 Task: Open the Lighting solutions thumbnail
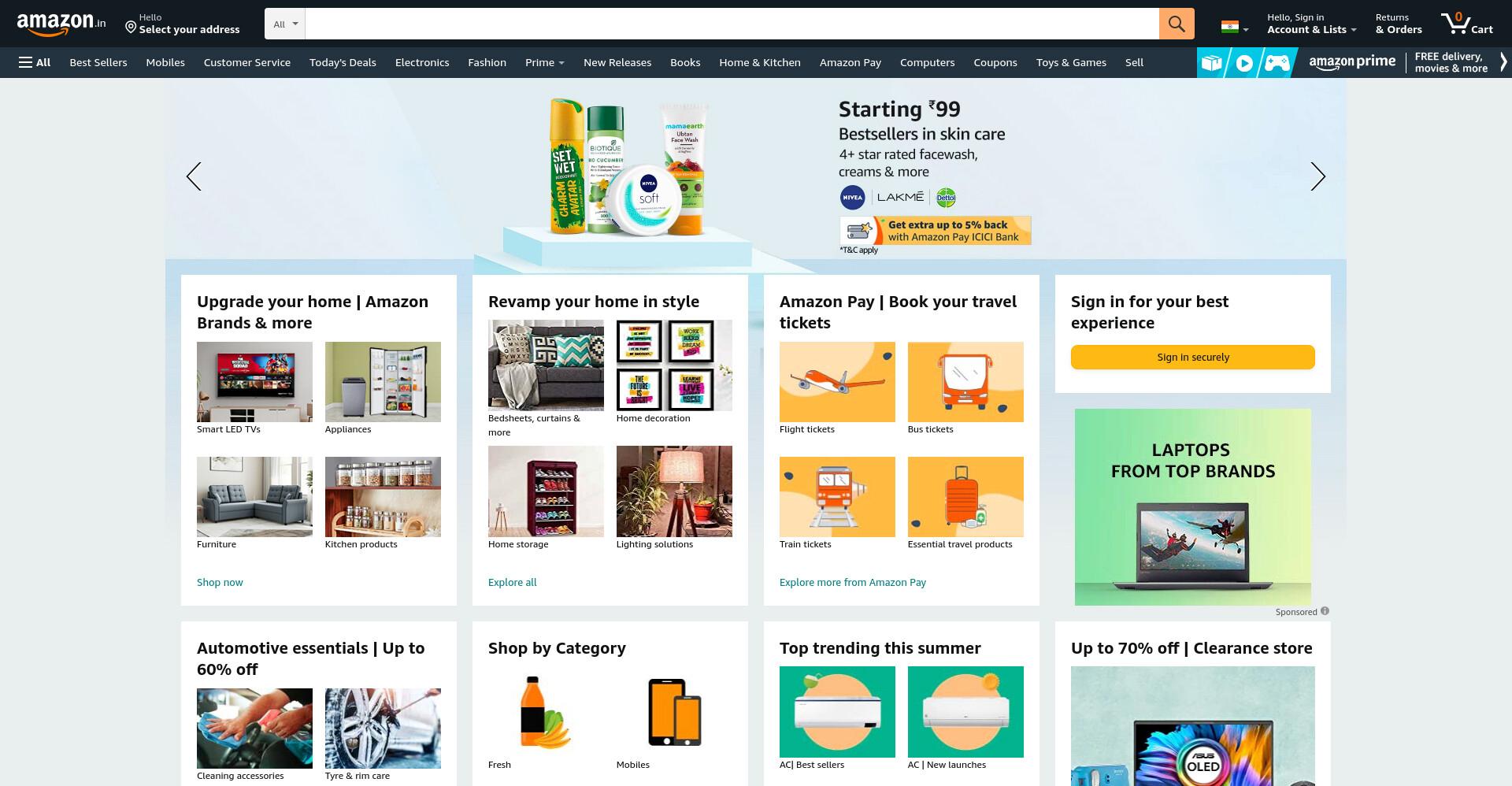tap(674, 491)
